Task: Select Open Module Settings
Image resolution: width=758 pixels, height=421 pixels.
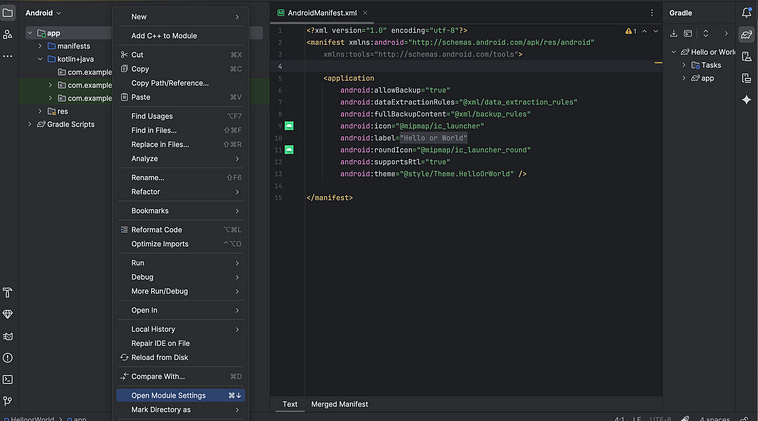Action: [x=180, y=395]
